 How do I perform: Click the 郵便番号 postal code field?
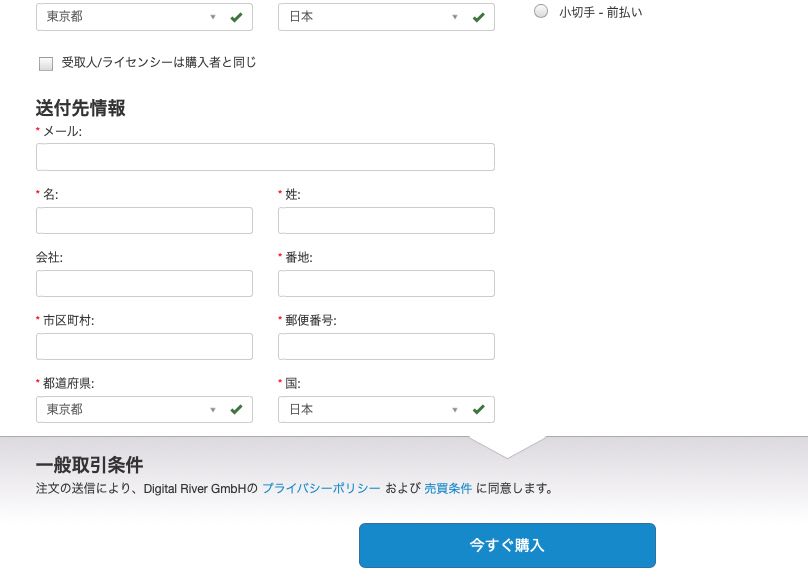pyautogui.click(x=386, y=346)
